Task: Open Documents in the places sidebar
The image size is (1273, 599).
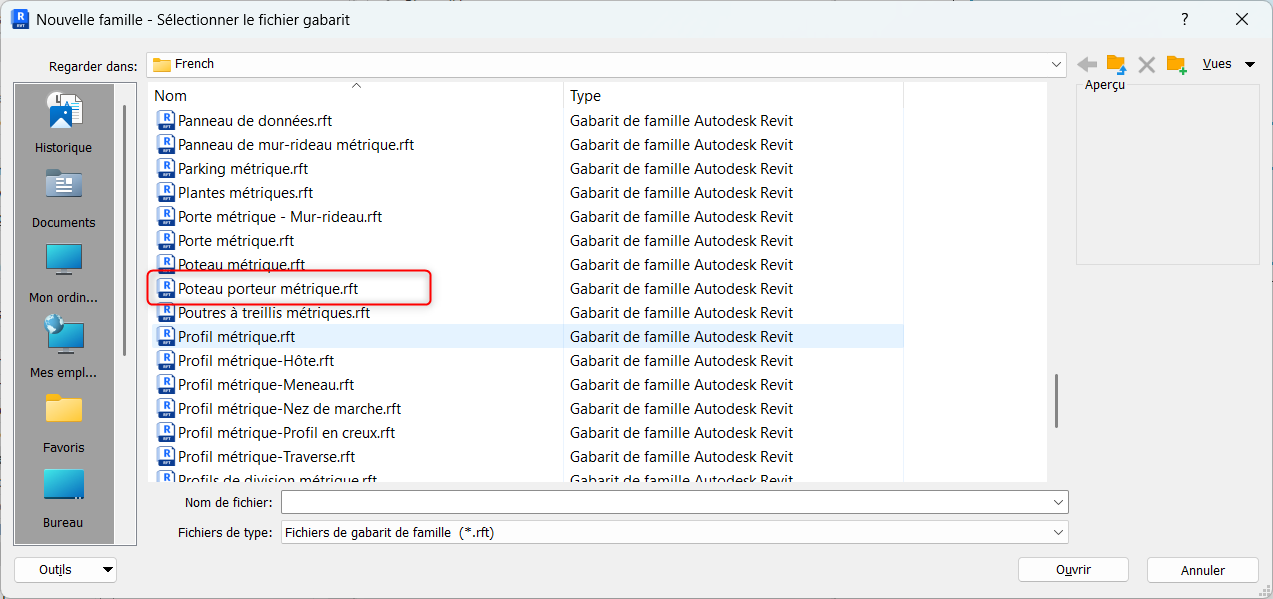Action: tap(63, 198)
